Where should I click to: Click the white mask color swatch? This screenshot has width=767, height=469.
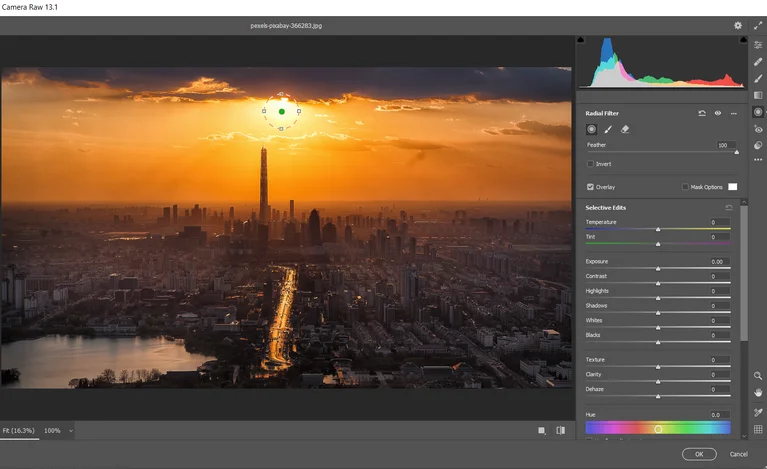tap(732, 187)
